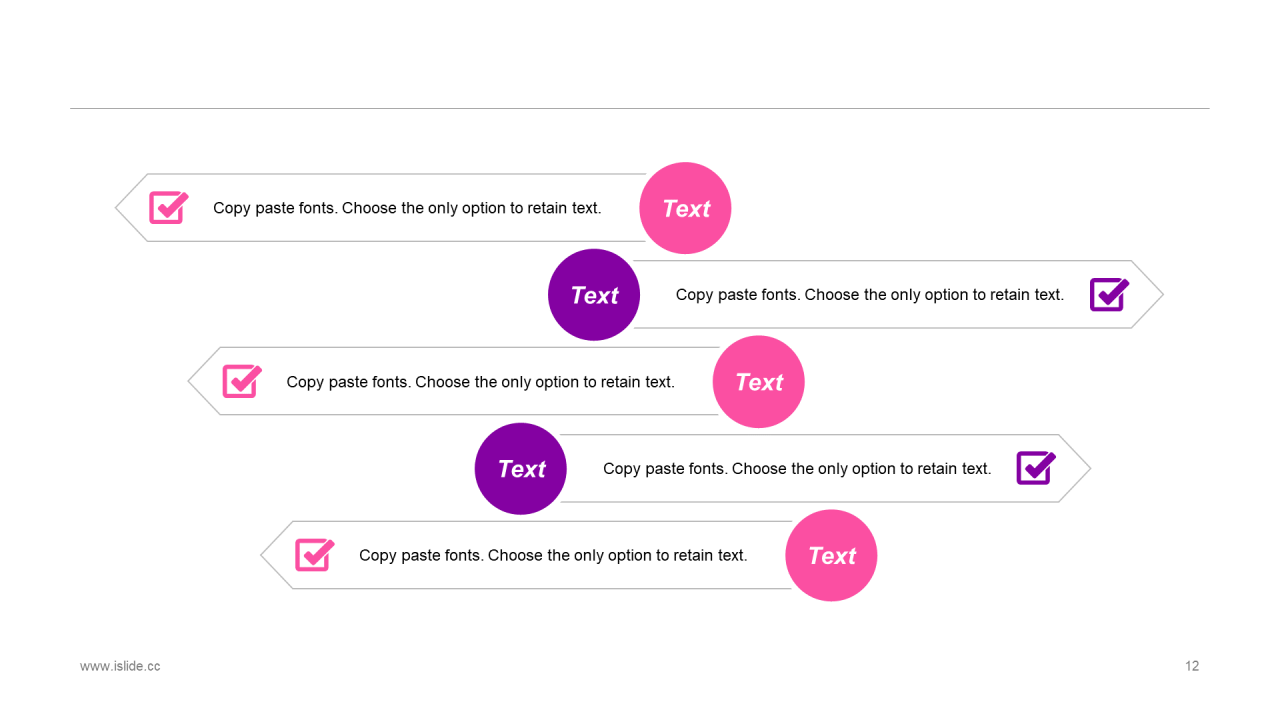Select the left arrow tip of top banner

pos(131,208)
